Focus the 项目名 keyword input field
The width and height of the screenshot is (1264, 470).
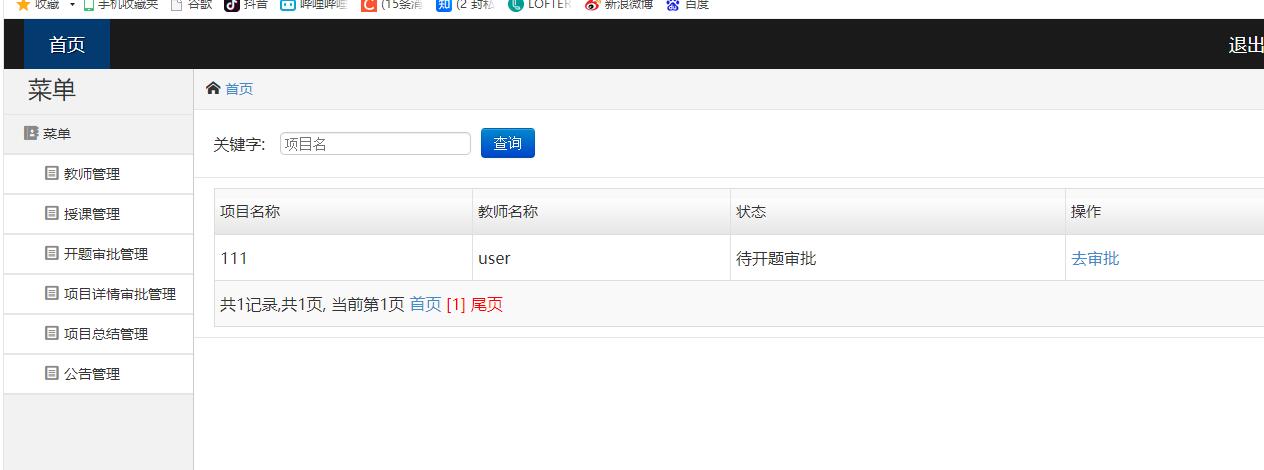(x=375, y=144)
